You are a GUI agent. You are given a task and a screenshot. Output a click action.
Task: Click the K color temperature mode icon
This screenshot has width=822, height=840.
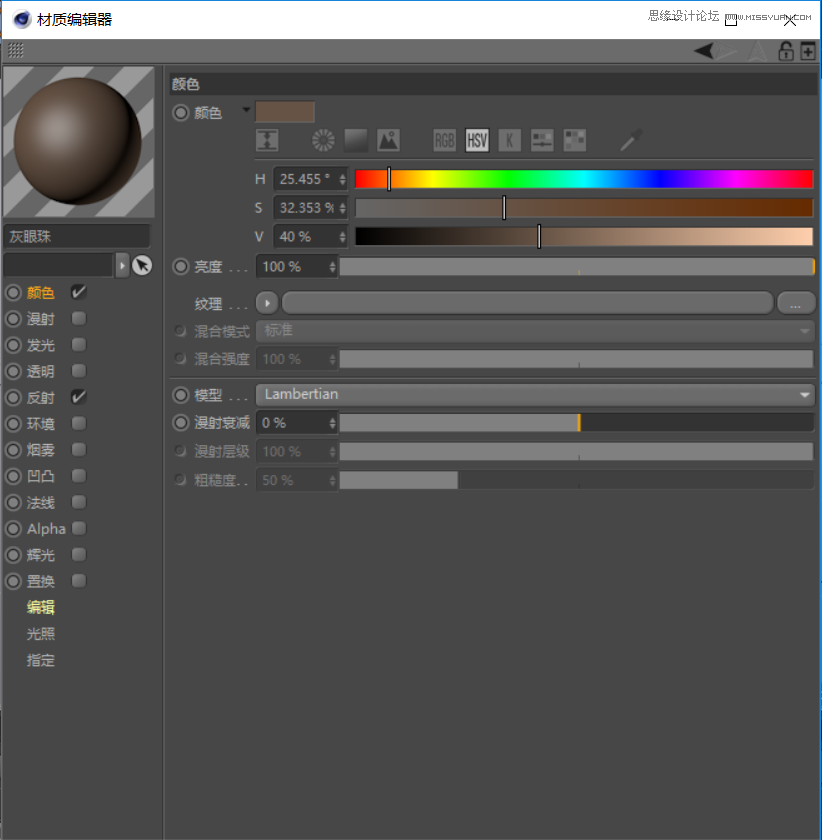click(x=510, y=140)
